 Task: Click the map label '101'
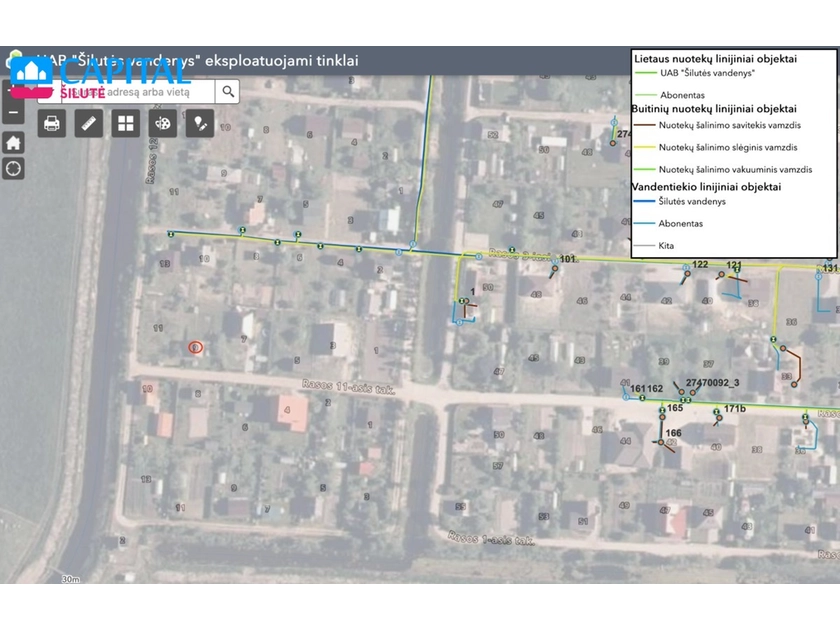[x=567, y=259]
